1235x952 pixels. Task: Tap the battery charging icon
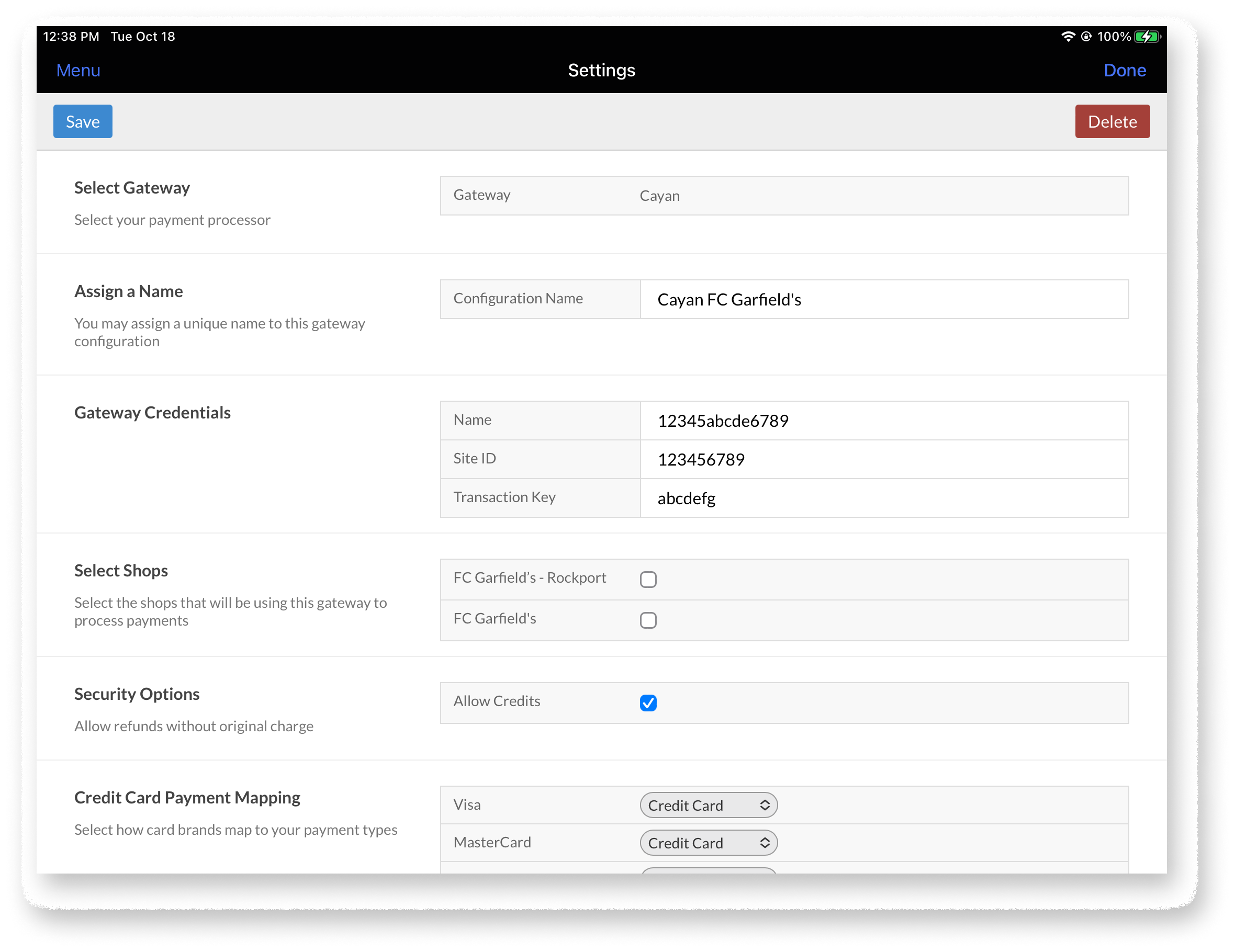[x=1148, y=37]
